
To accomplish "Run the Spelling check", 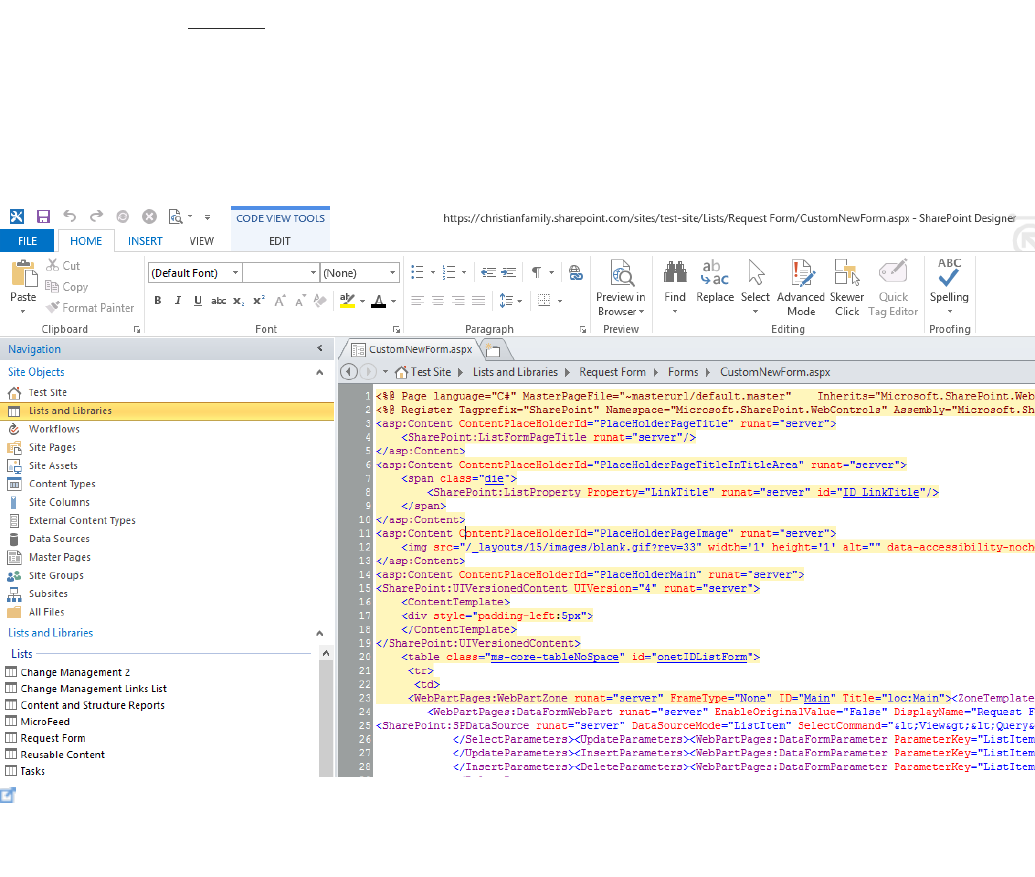I will tap(949, 286).
